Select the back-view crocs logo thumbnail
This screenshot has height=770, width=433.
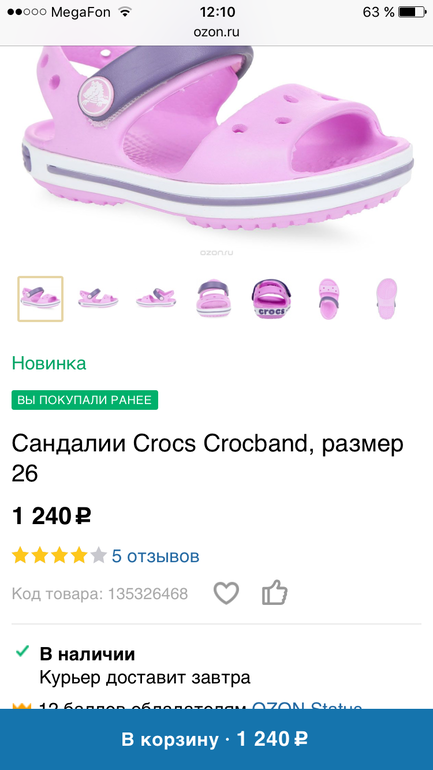point(271,299)
